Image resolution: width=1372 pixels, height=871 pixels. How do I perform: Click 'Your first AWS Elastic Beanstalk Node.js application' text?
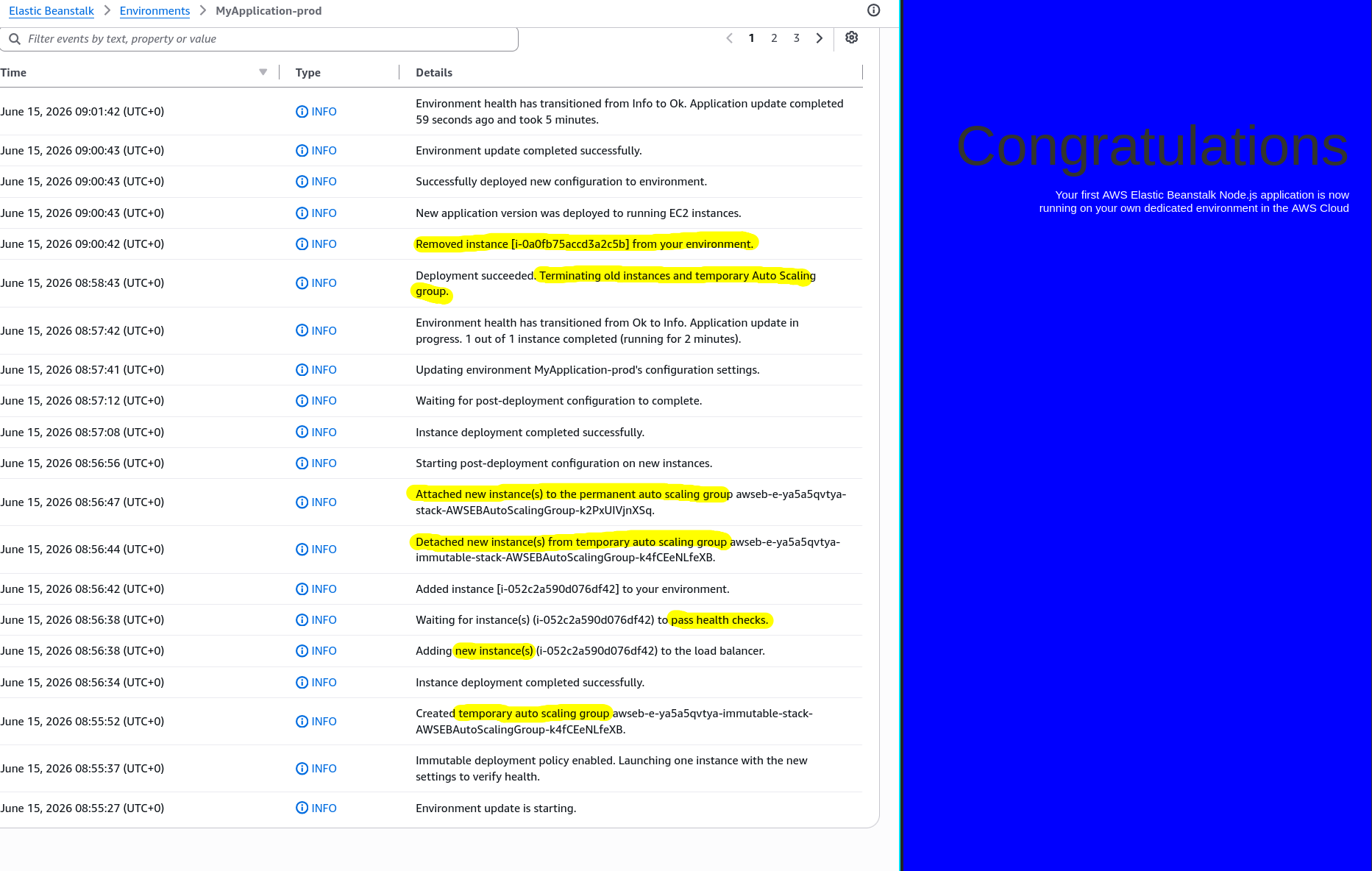coord(1194,202)
